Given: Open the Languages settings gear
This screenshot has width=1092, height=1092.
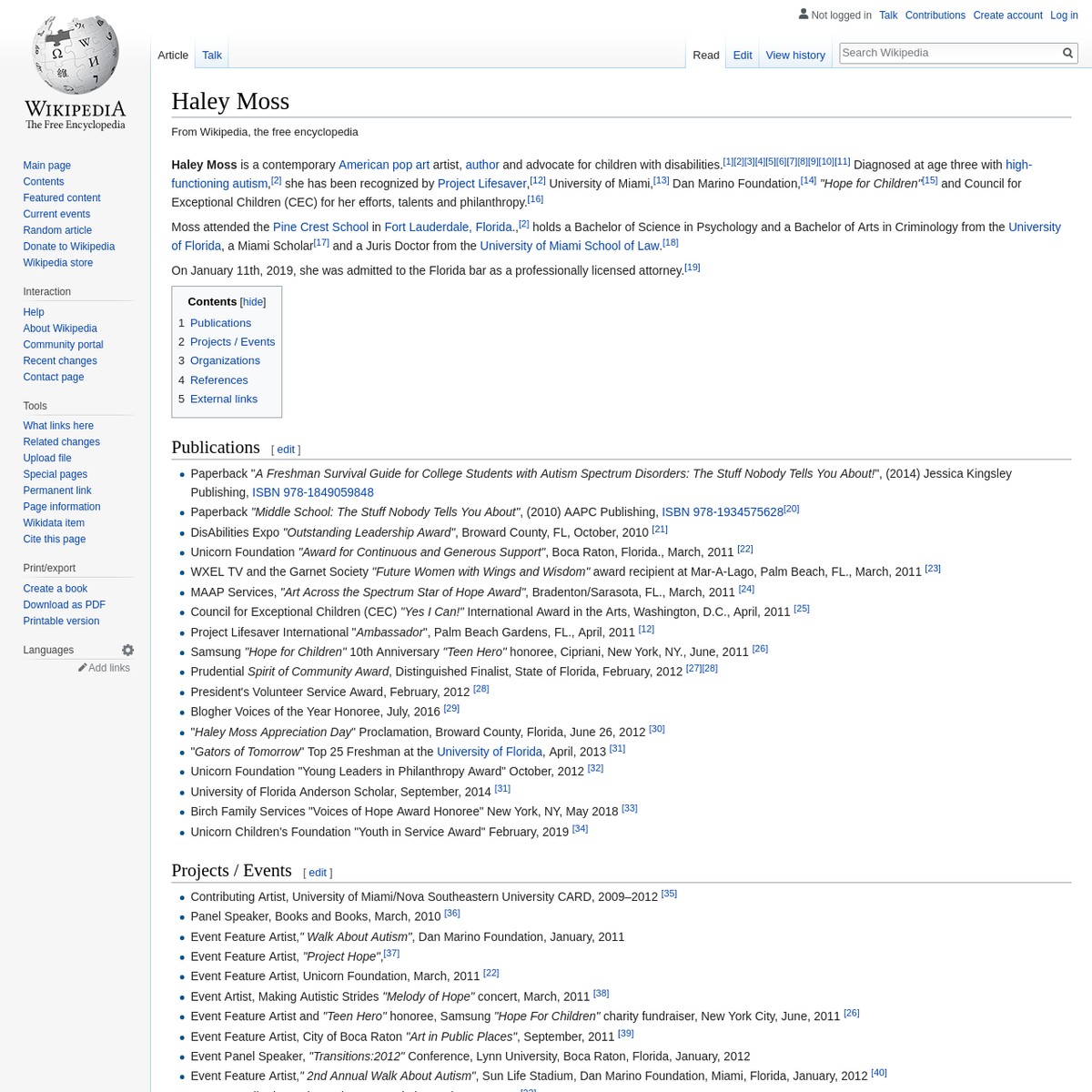Looking at the screenshot, I should pos(127,650).
